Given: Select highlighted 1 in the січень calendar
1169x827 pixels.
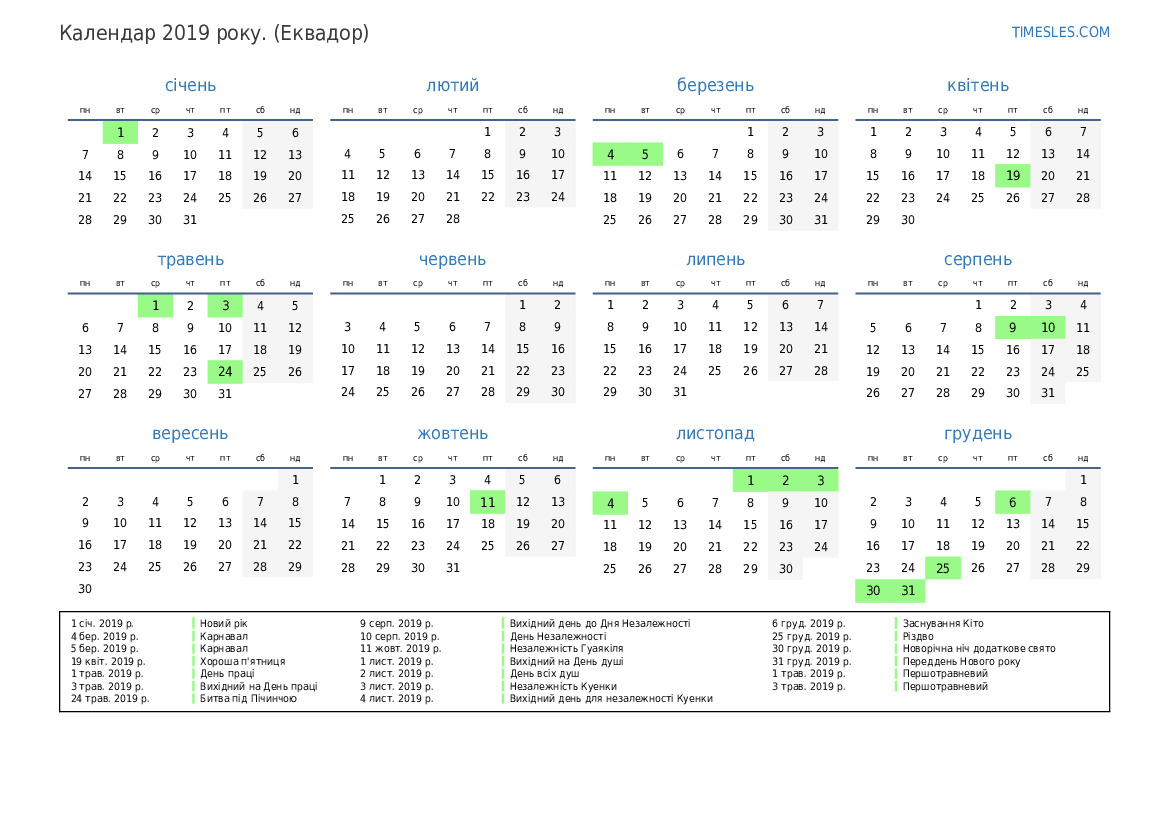Looking at the screenshot, I should coord(120,132).
